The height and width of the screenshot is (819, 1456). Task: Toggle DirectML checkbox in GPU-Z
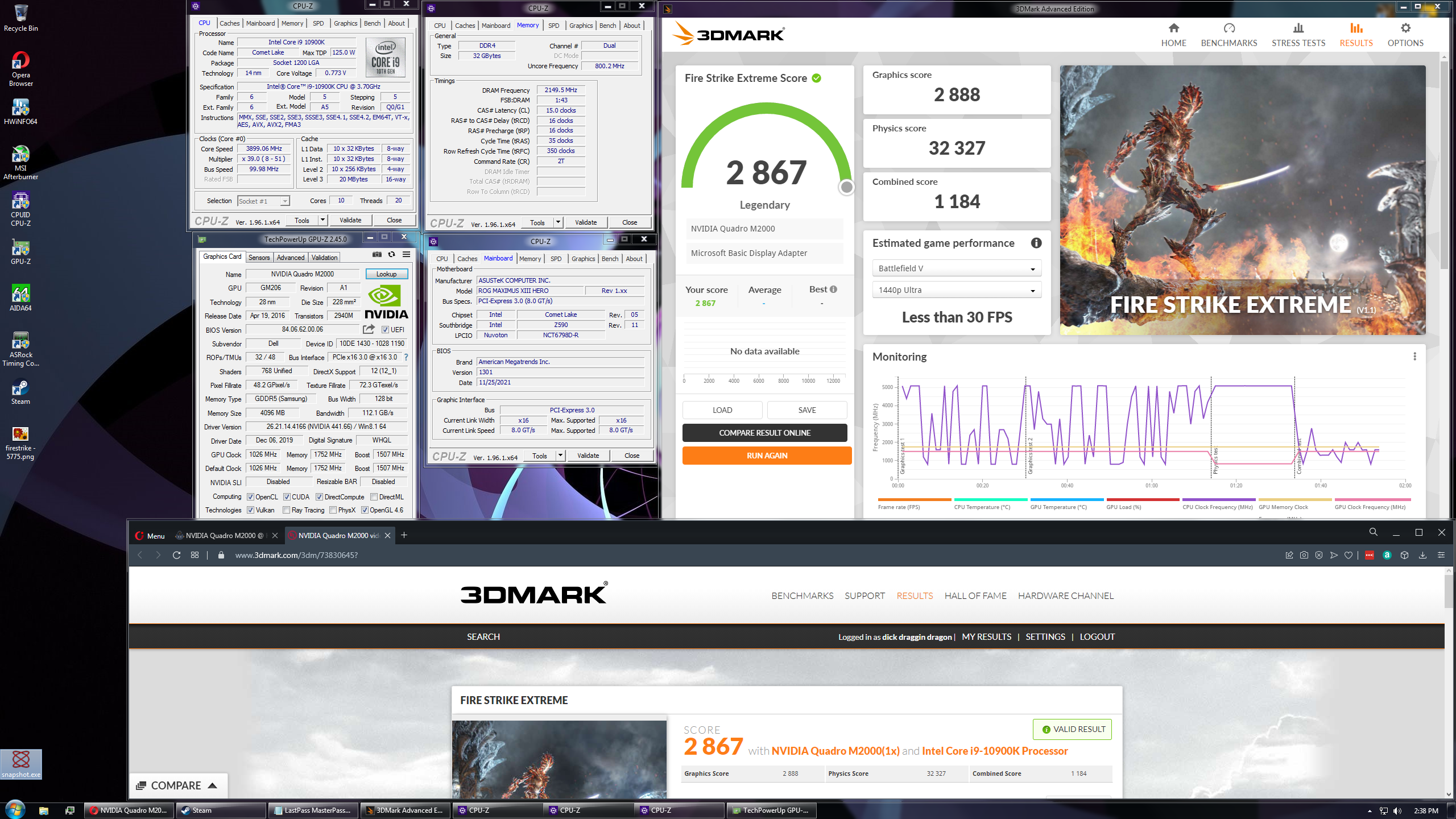click(x=374, y=497)
